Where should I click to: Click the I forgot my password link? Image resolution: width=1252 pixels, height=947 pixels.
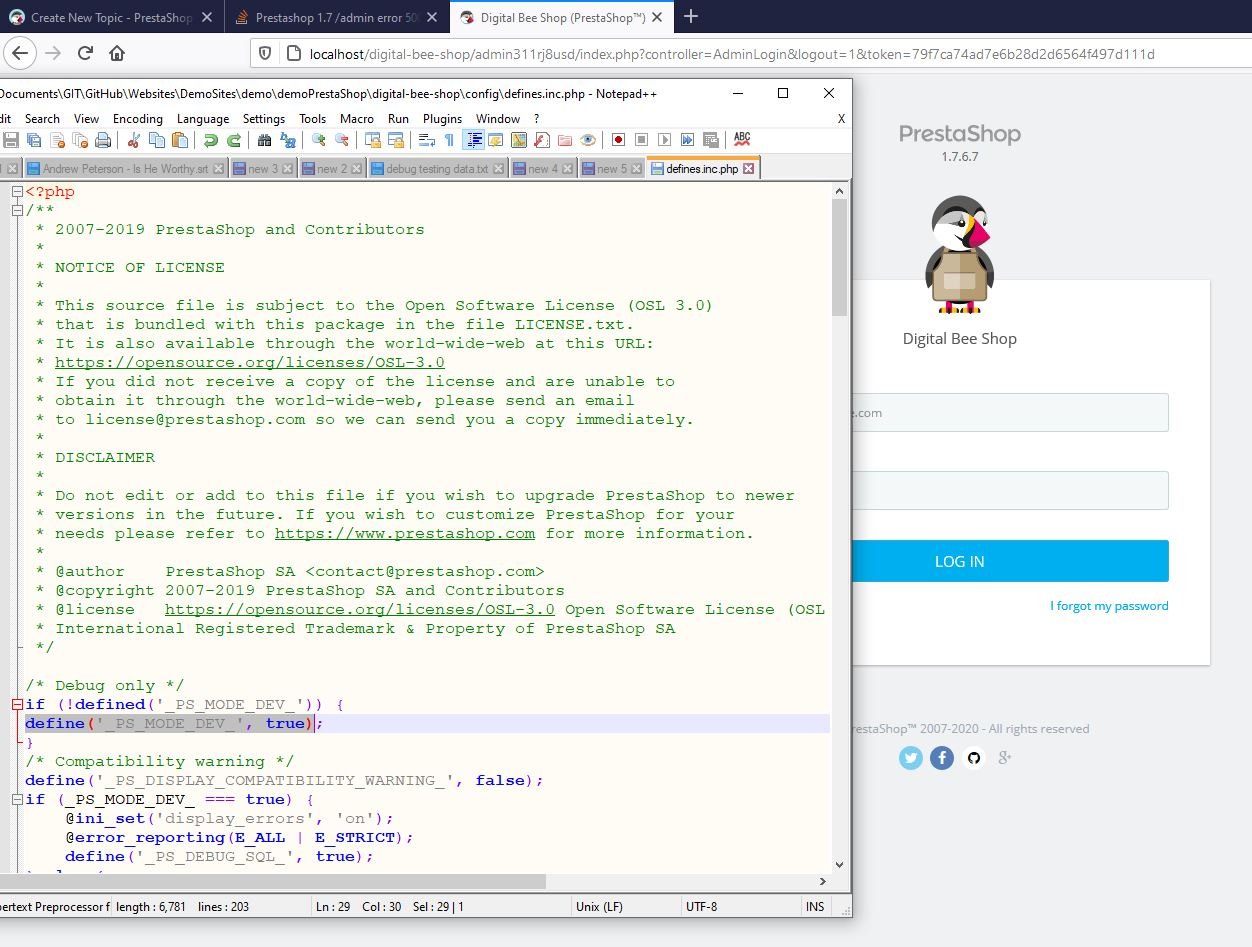1109,606
